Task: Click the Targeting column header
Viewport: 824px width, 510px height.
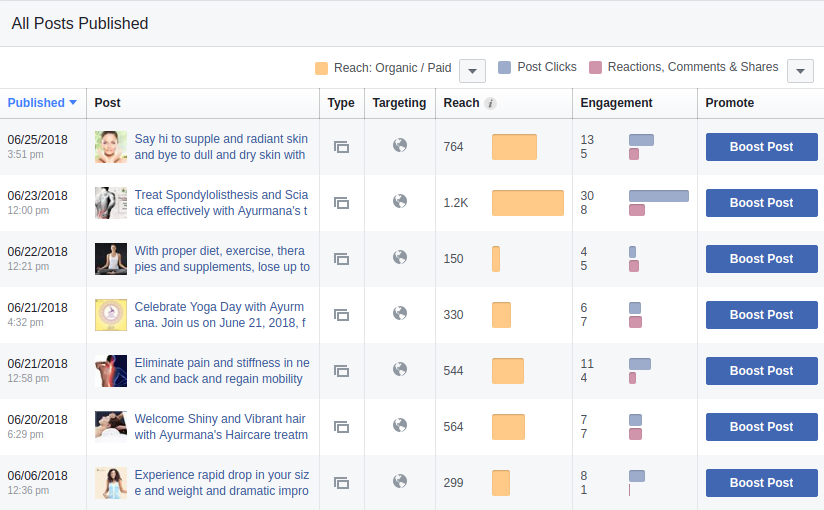Action: coord(399,103)
